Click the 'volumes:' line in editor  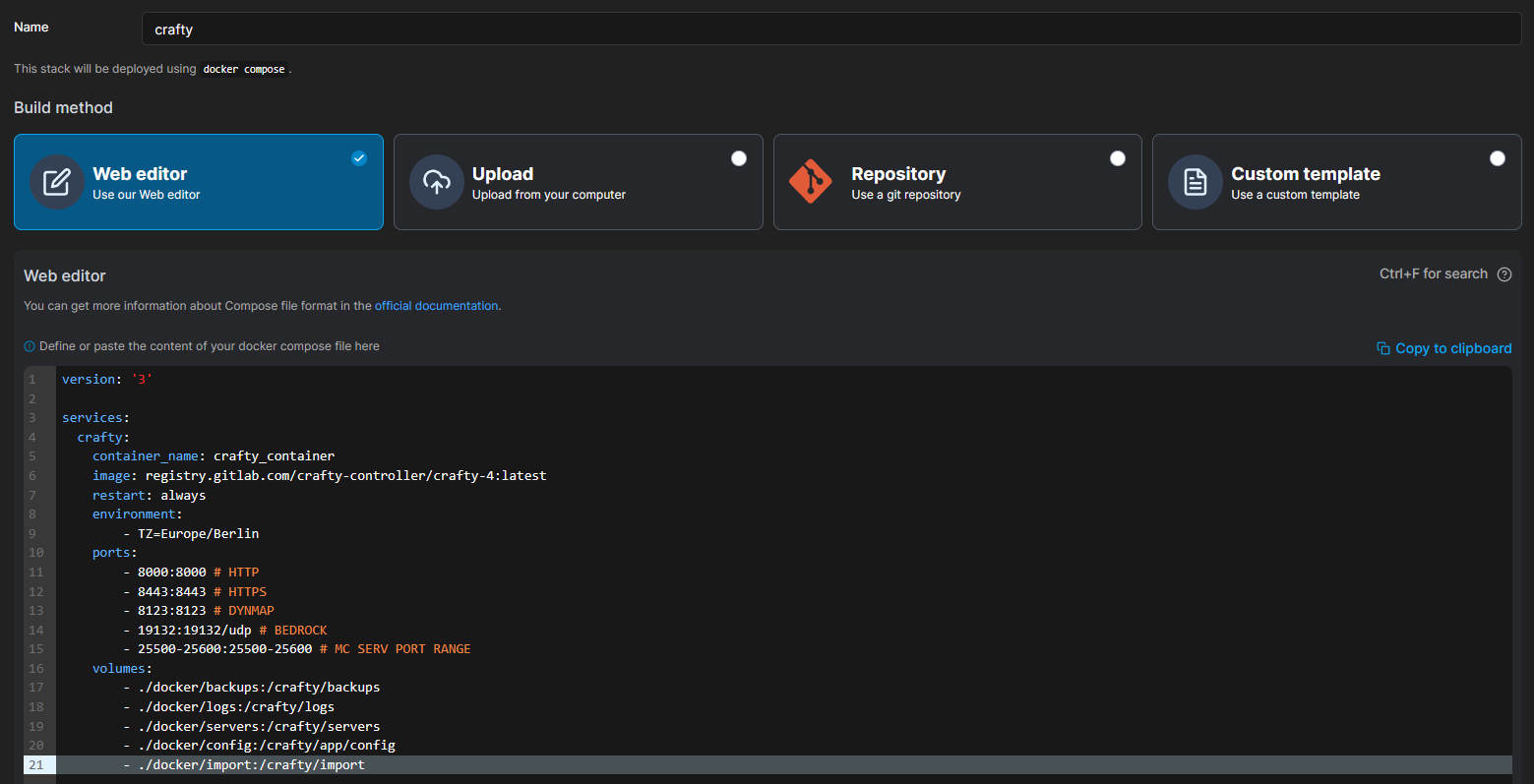pos(122,668)
